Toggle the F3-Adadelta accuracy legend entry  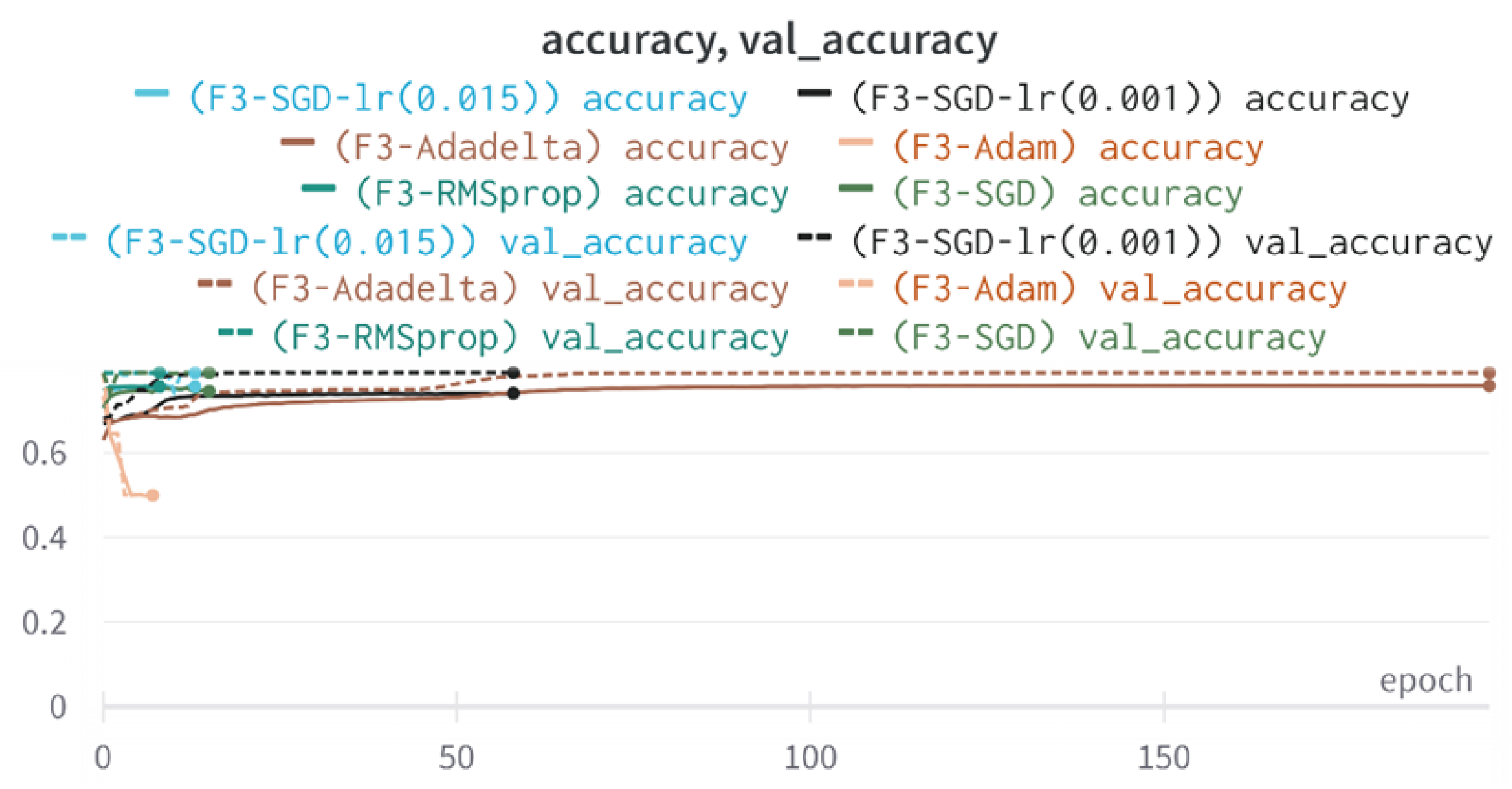[561, 148]
